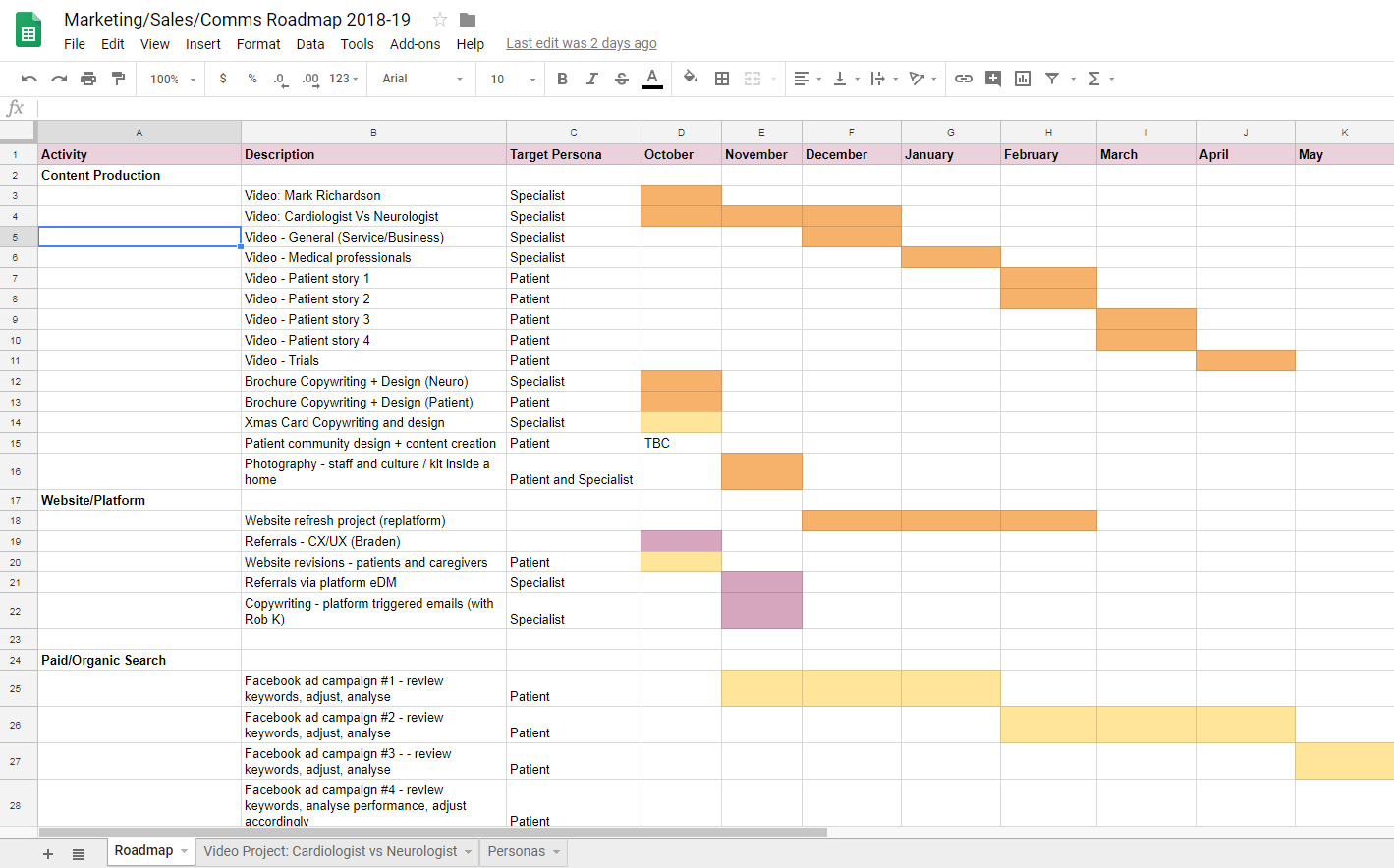
Task: Add a new sheet with the plus button
Action: point(46,852)
